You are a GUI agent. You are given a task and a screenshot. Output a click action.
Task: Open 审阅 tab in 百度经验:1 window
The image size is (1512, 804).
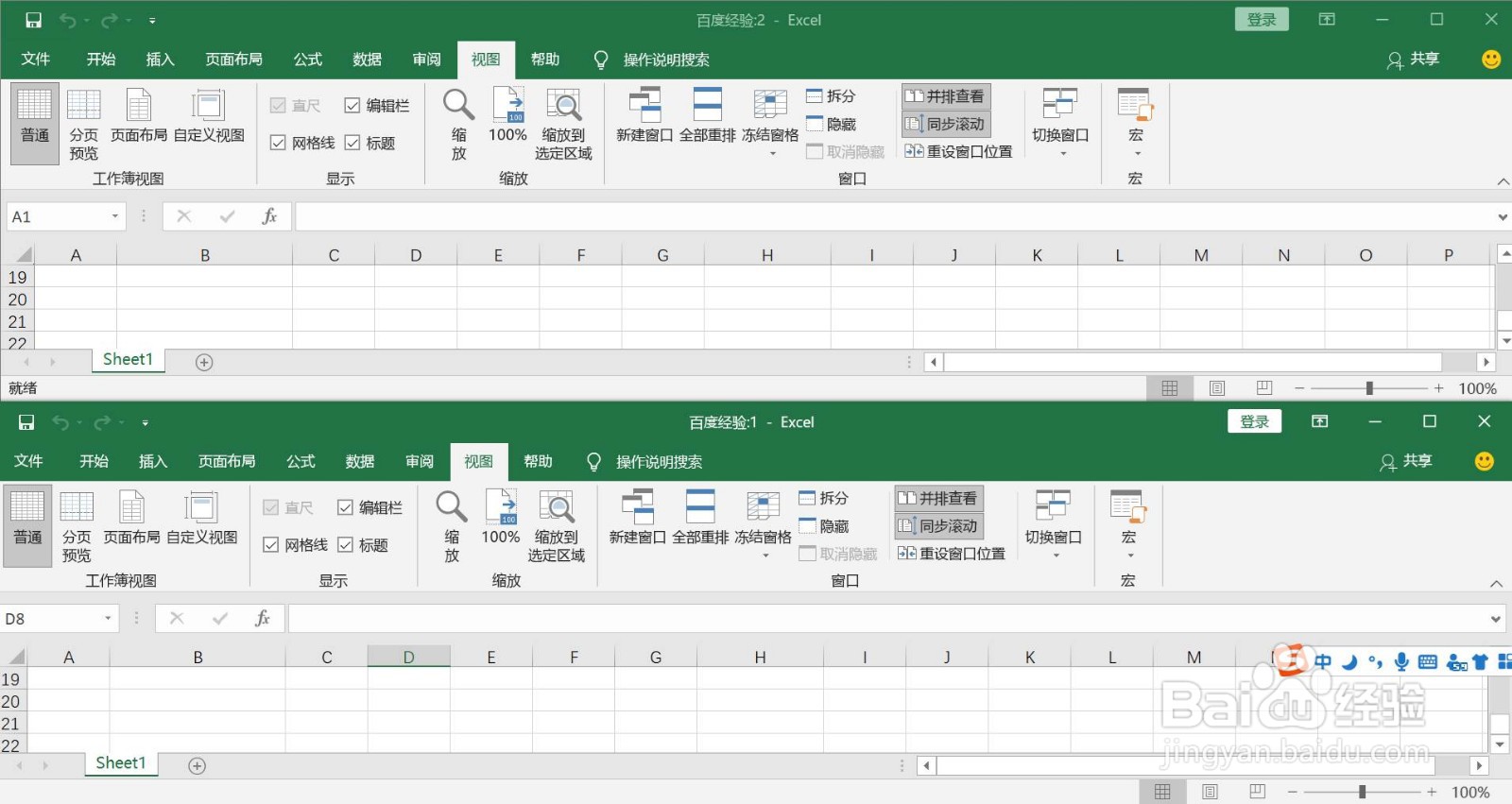[x=420, y=462]
